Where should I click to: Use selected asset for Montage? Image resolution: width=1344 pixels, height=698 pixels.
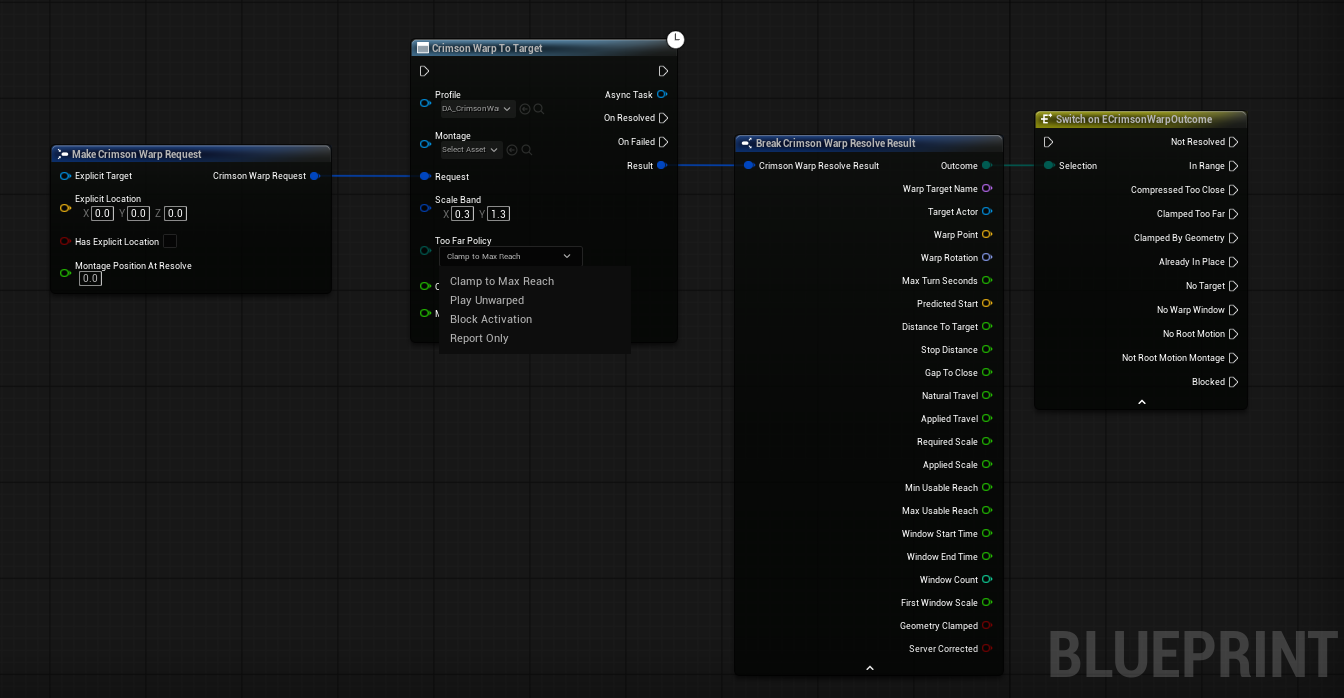pyautogui.click(x=512, y=150)
